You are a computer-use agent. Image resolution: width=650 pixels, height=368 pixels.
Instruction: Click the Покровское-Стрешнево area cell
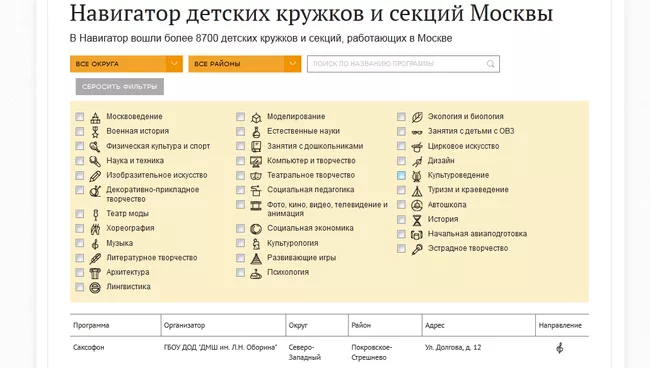point(371,352)
